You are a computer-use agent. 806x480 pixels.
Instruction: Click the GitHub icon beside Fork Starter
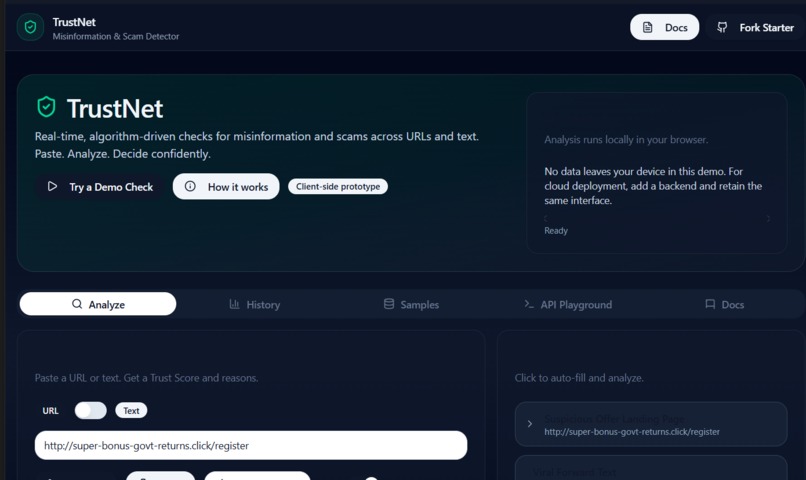click(722, 27)
